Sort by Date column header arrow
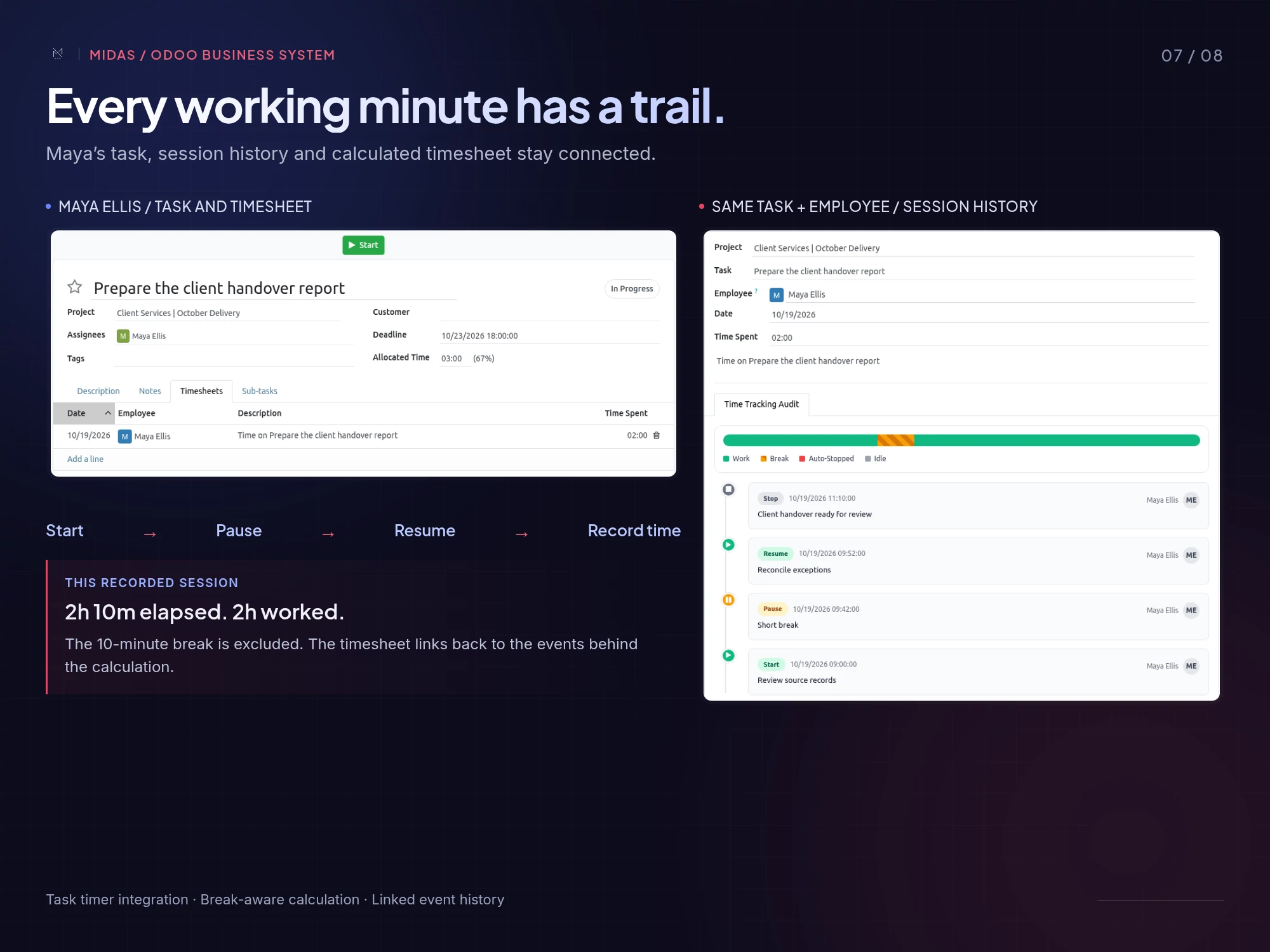Image resolution: width=1270 pixels, height=952 pixels. point(108,413)
